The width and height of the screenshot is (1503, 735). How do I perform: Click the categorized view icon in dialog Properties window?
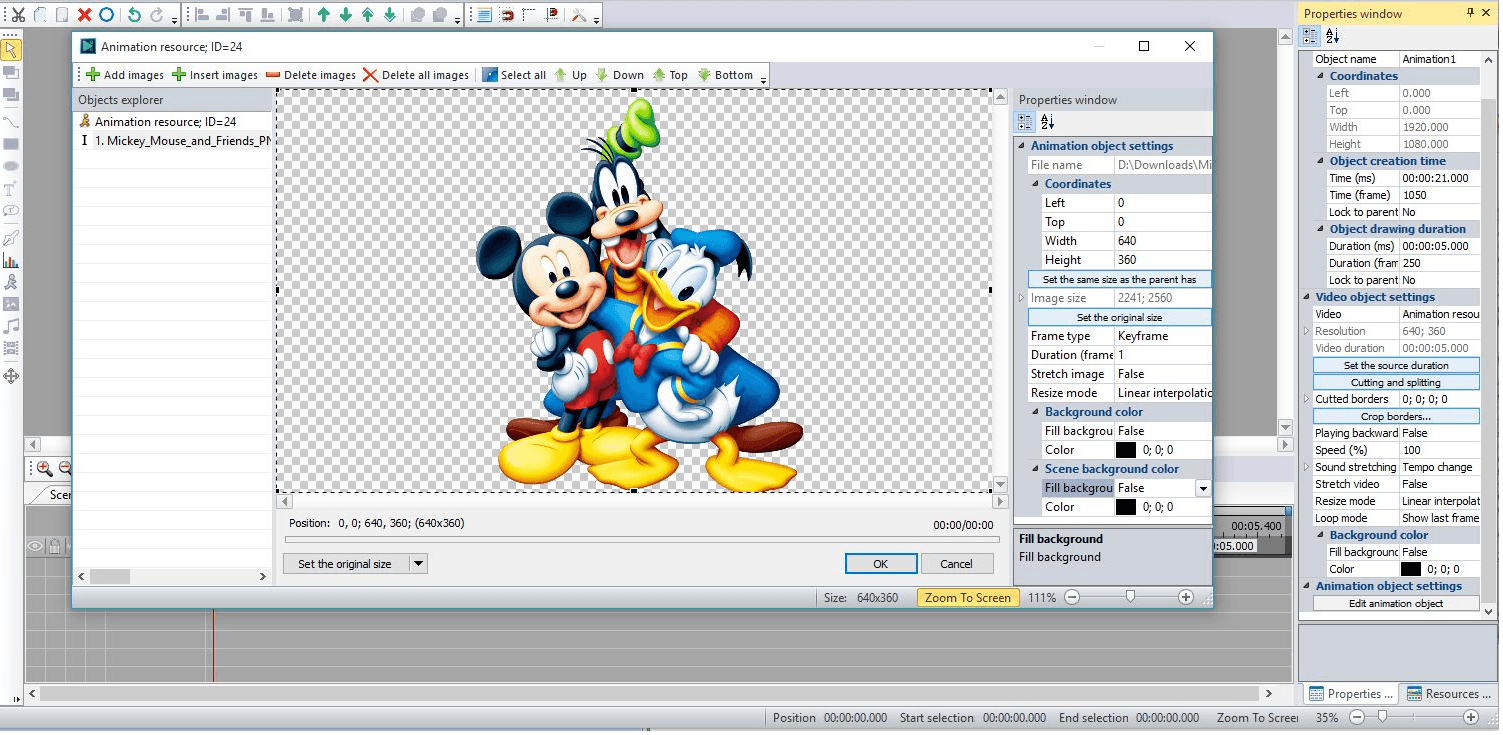[x=1025, y=122]
